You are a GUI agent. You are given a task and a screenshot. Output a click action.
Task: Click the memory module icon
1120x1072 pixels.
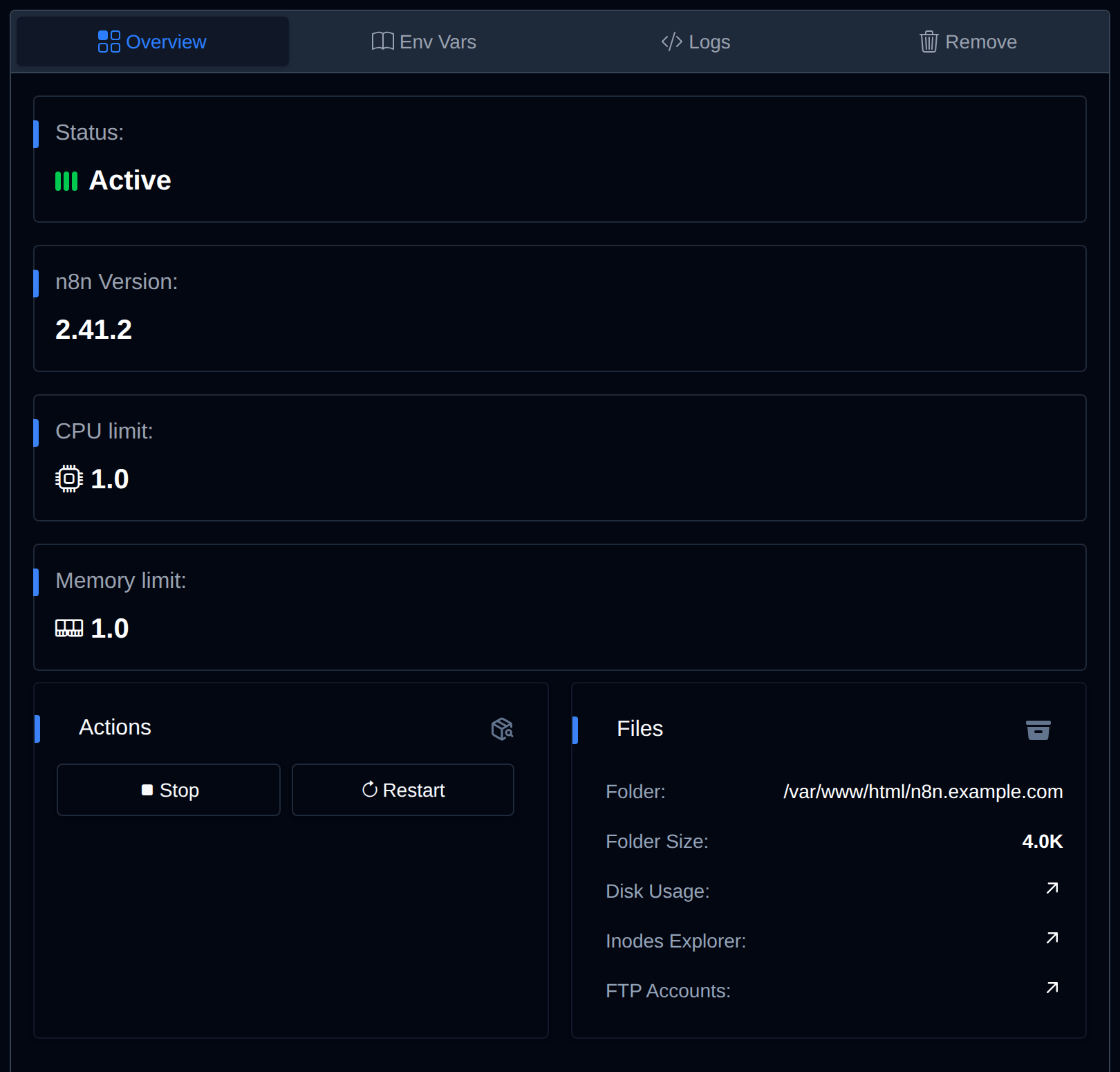[69, 628]
